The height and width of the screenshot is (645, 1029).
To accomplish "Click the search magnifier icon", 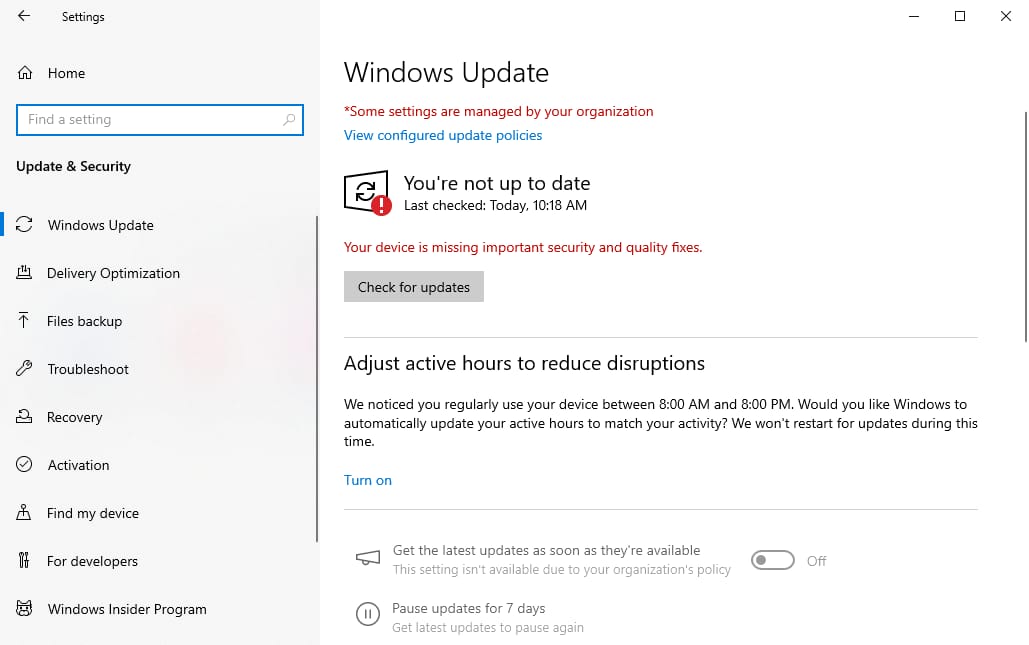I will [x=289, y=120].
